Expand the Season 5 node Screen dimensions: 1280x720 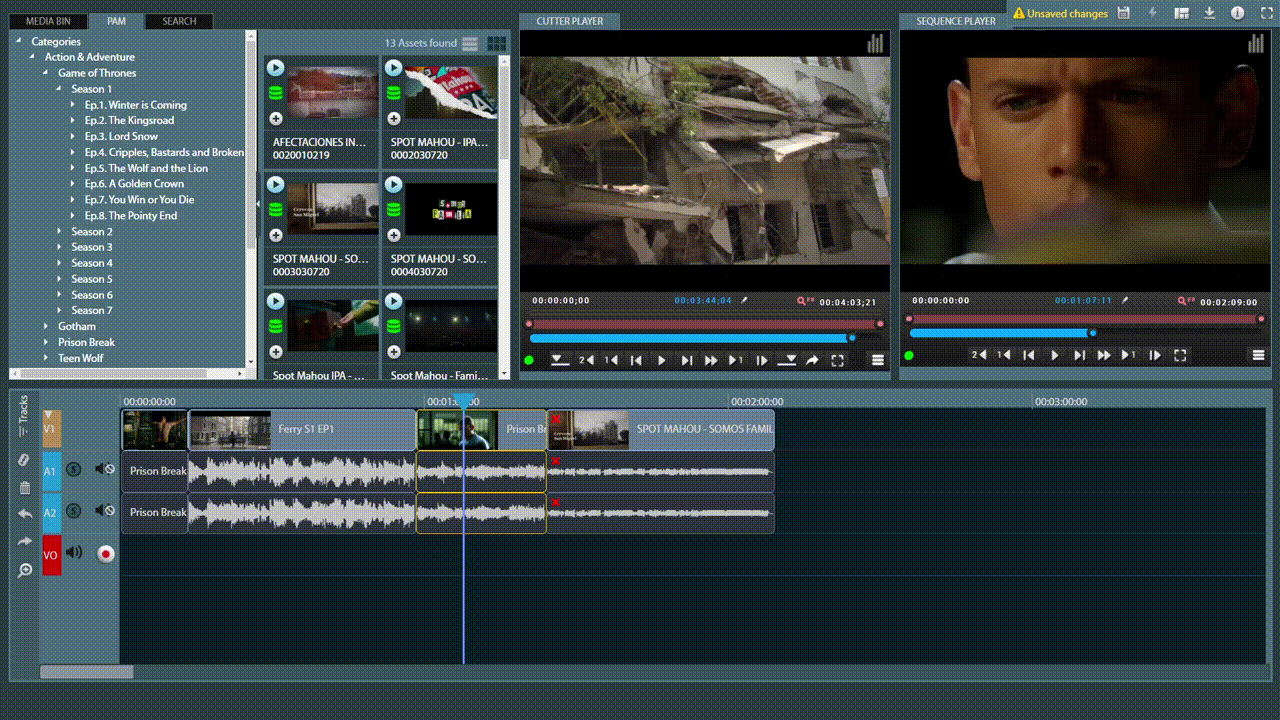[59, 279]
